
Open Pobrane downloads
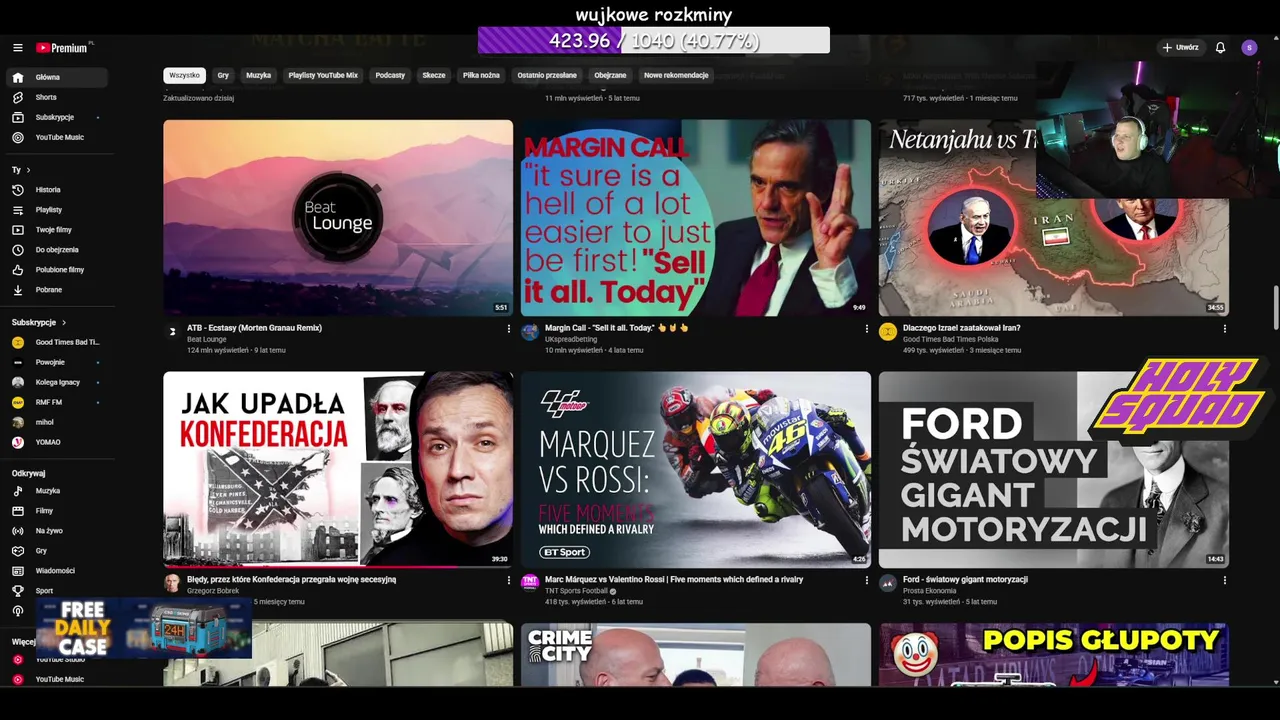56,289
